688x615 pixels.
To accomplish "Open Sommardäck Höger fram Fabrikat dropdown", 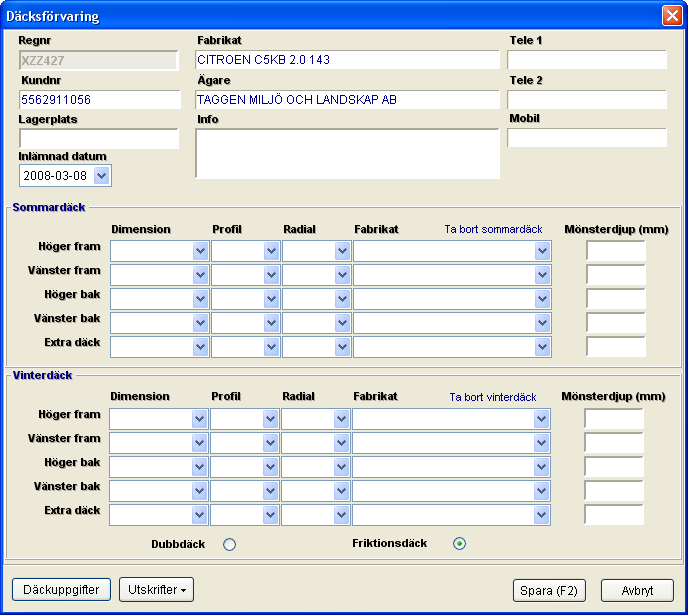I will [x=542, y=251].
